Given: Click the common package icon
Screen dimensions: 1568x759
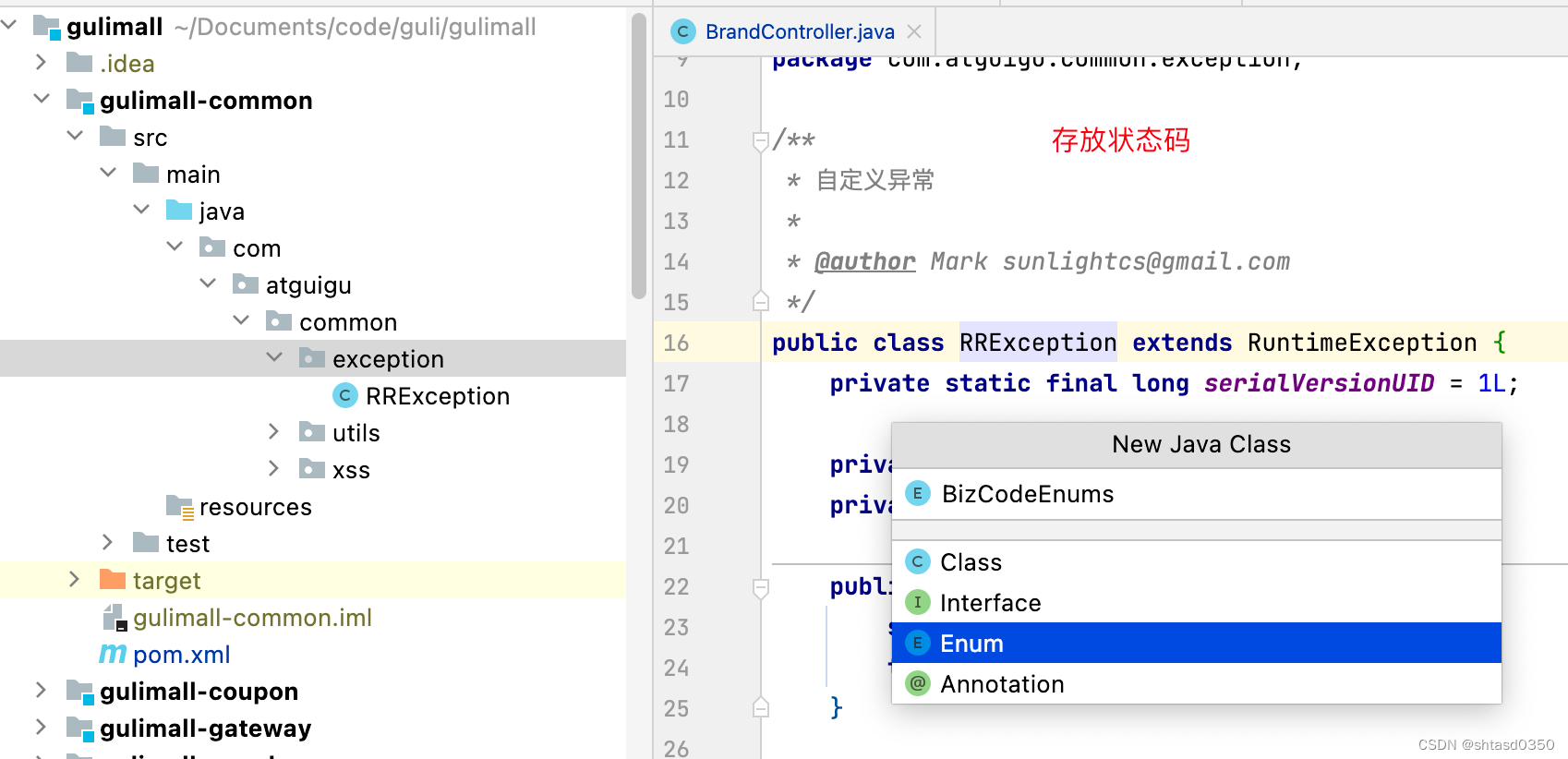Looking at the screenshot, I should click(279, 321).
